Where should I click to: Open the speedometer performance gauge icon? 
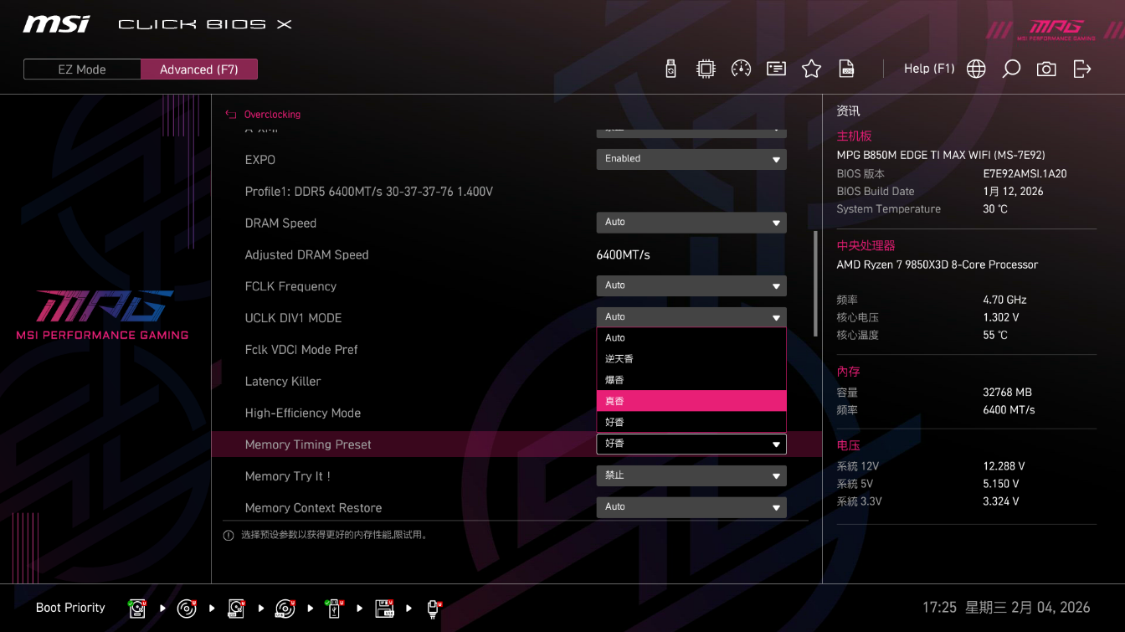coord(740,69)
